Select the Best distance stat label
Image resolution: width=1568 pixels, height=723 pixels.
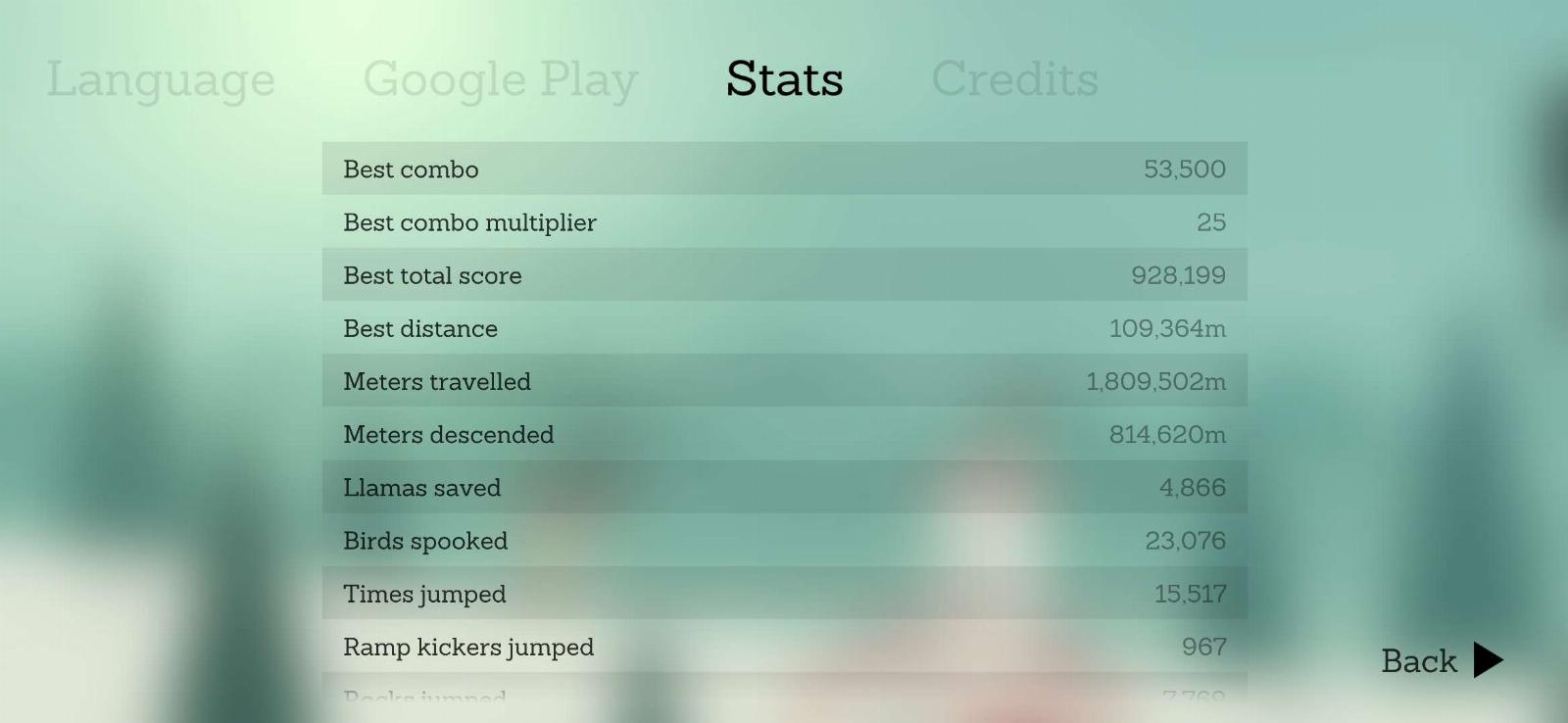420,328
